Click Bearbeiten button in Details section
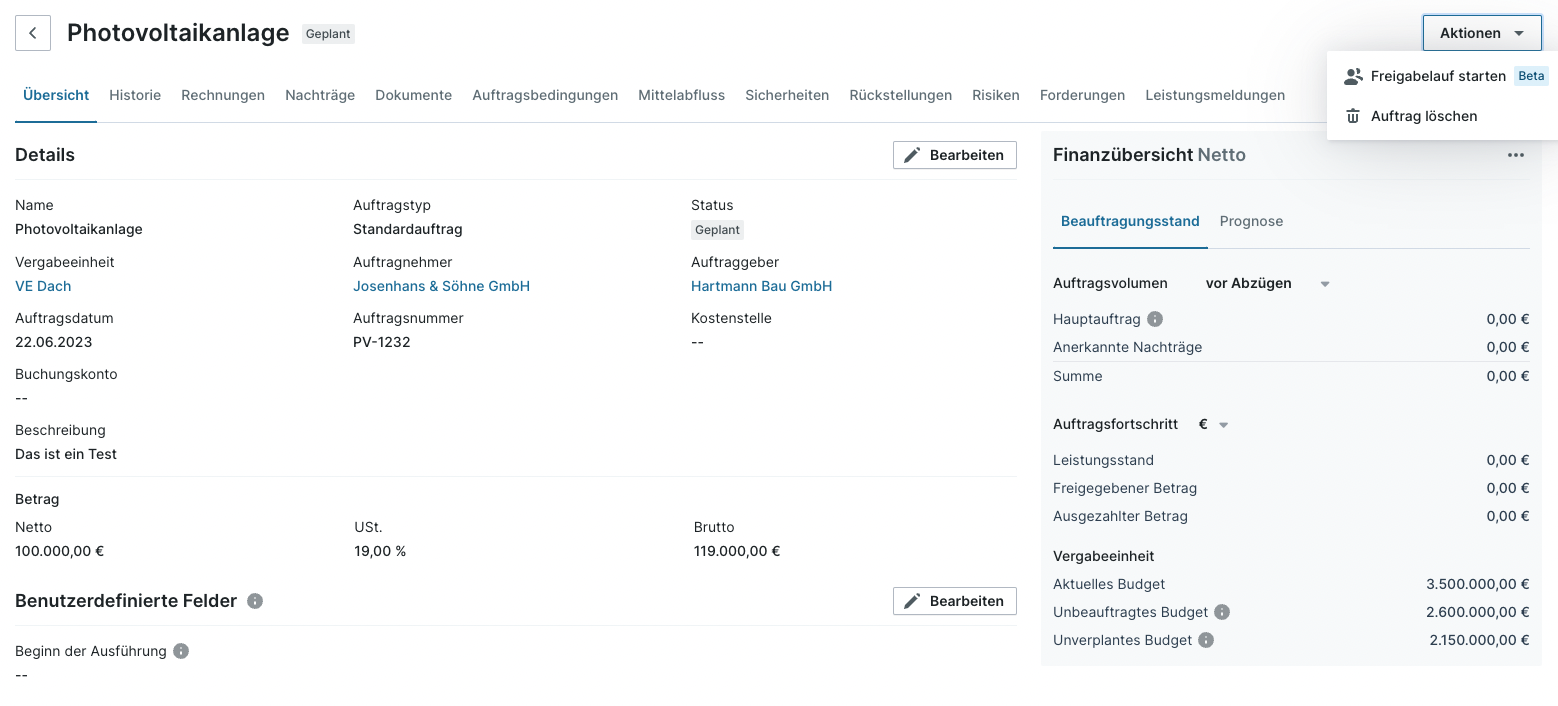1558x706 pixels. [954, 155]
